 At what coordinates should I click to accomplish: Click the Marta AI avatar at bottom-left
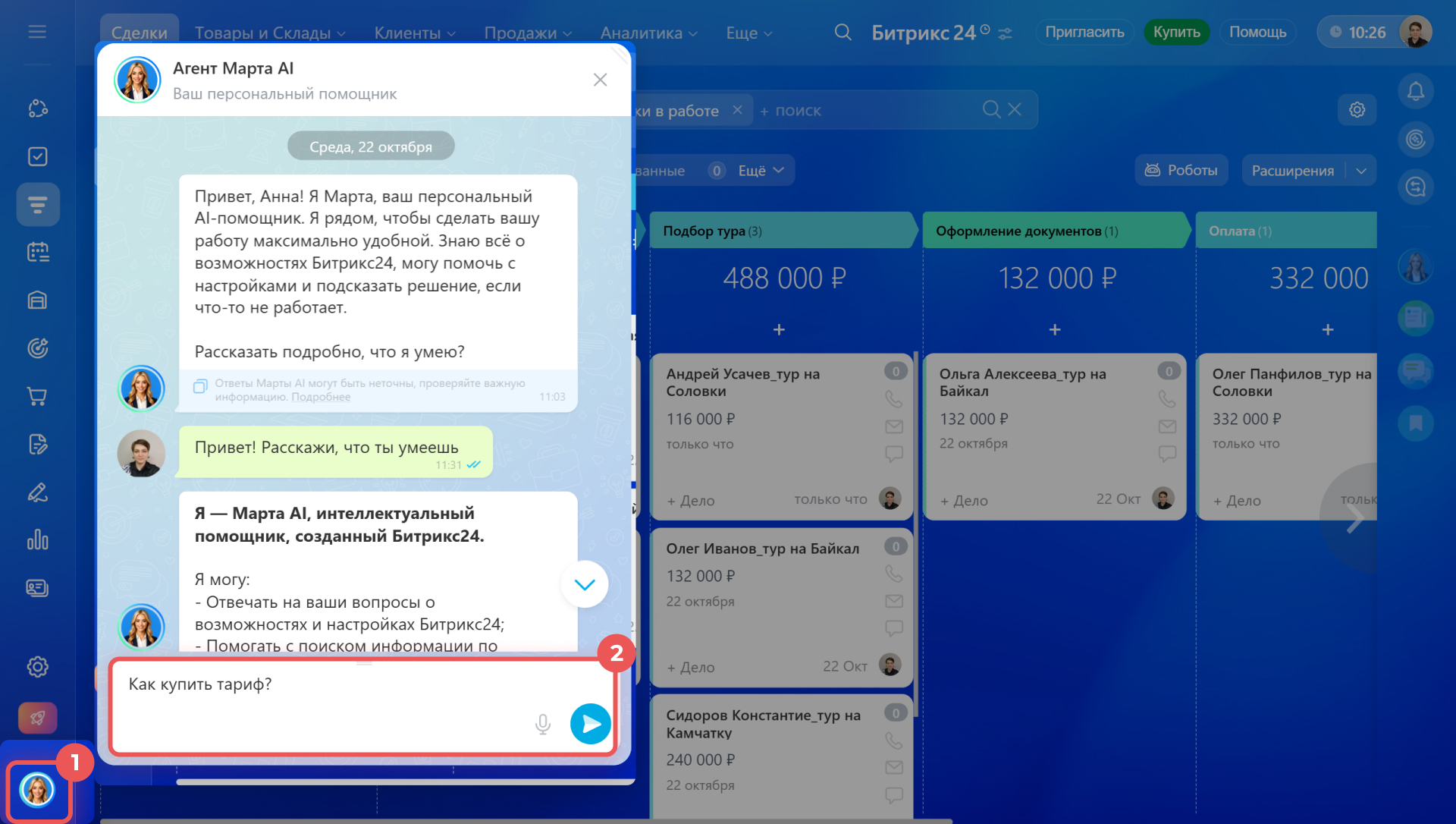37,790
